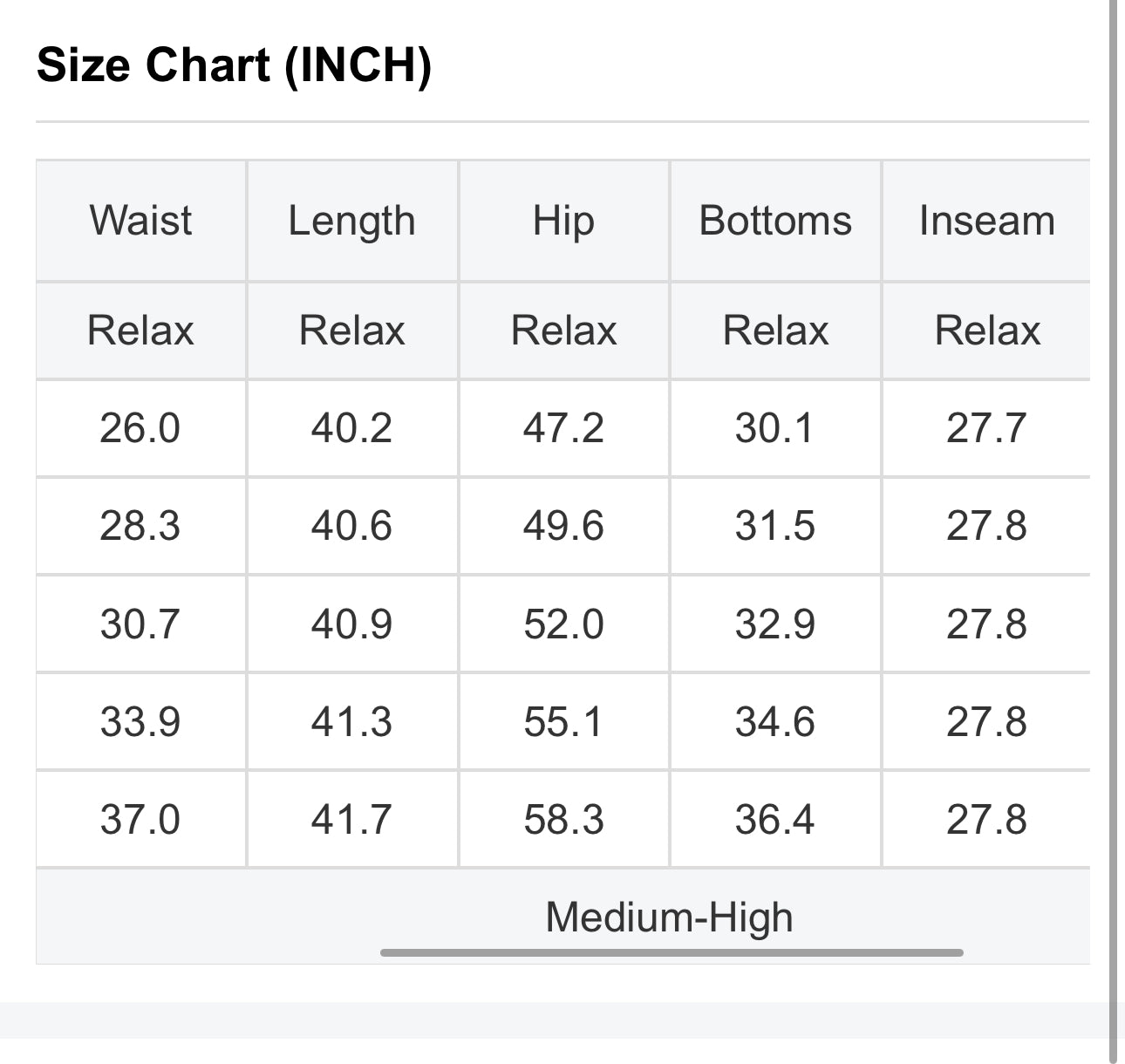
Task: Select the waist value 30.7
Action: click(x=140, y=624)
